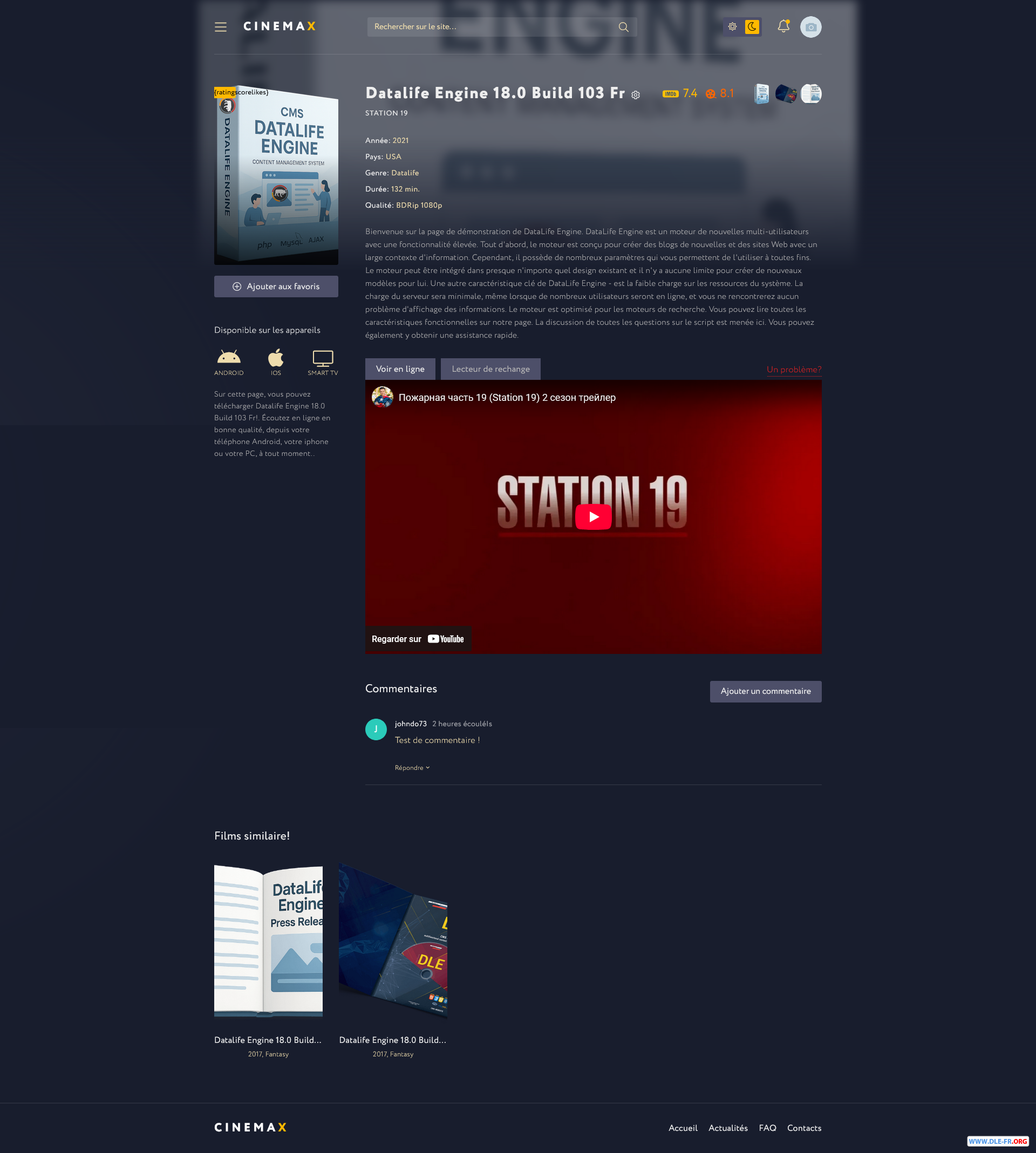Select genre Datalife link

point(405,173)
